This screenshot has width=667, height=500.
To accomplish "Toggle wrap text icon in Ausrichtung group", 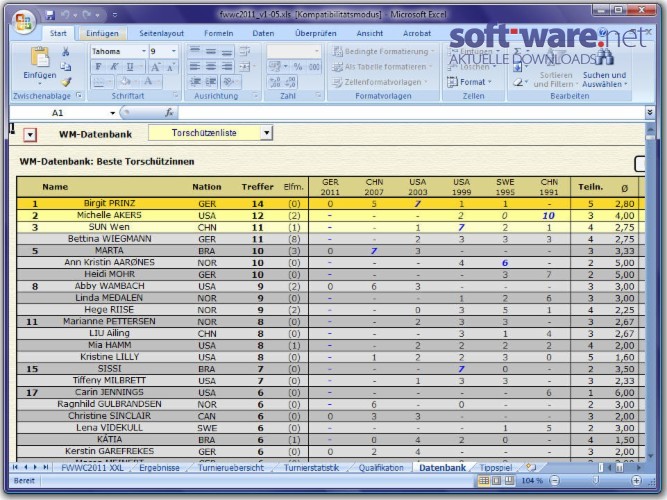I will click(245, 51).
